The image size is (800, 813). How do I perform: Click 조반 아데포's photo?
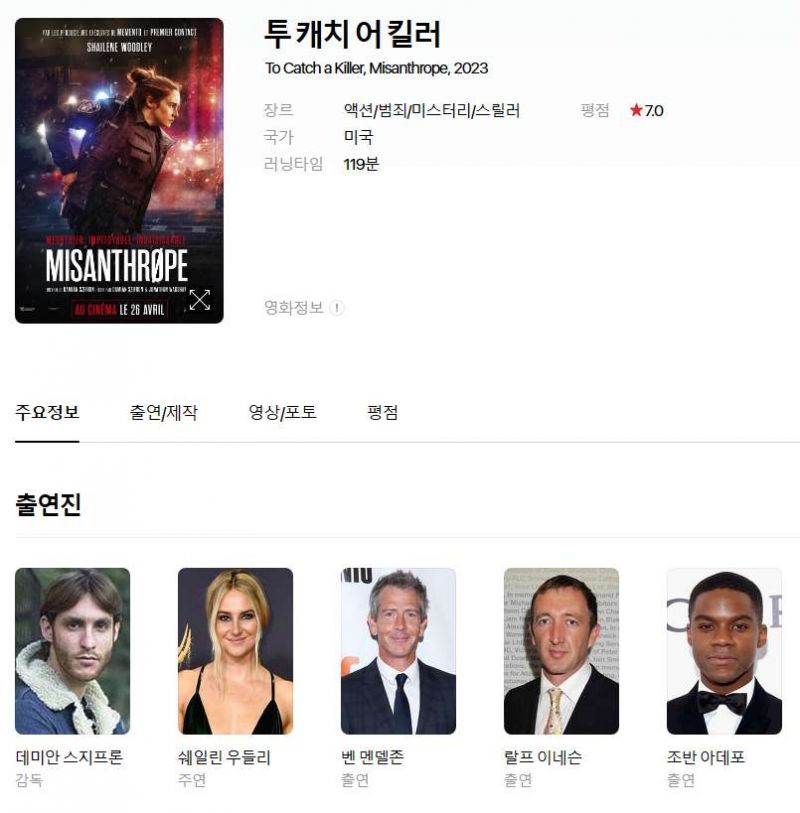pyautogui.click(x=724, y=651)
